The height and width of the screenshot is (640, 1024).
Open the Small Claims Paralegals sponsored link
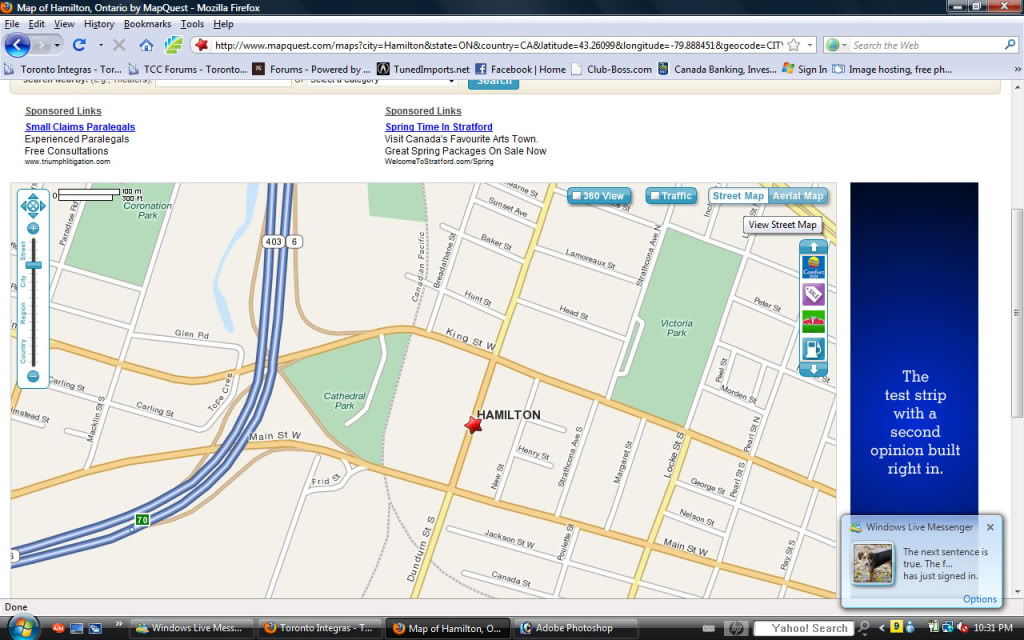(x=80, y=126)
